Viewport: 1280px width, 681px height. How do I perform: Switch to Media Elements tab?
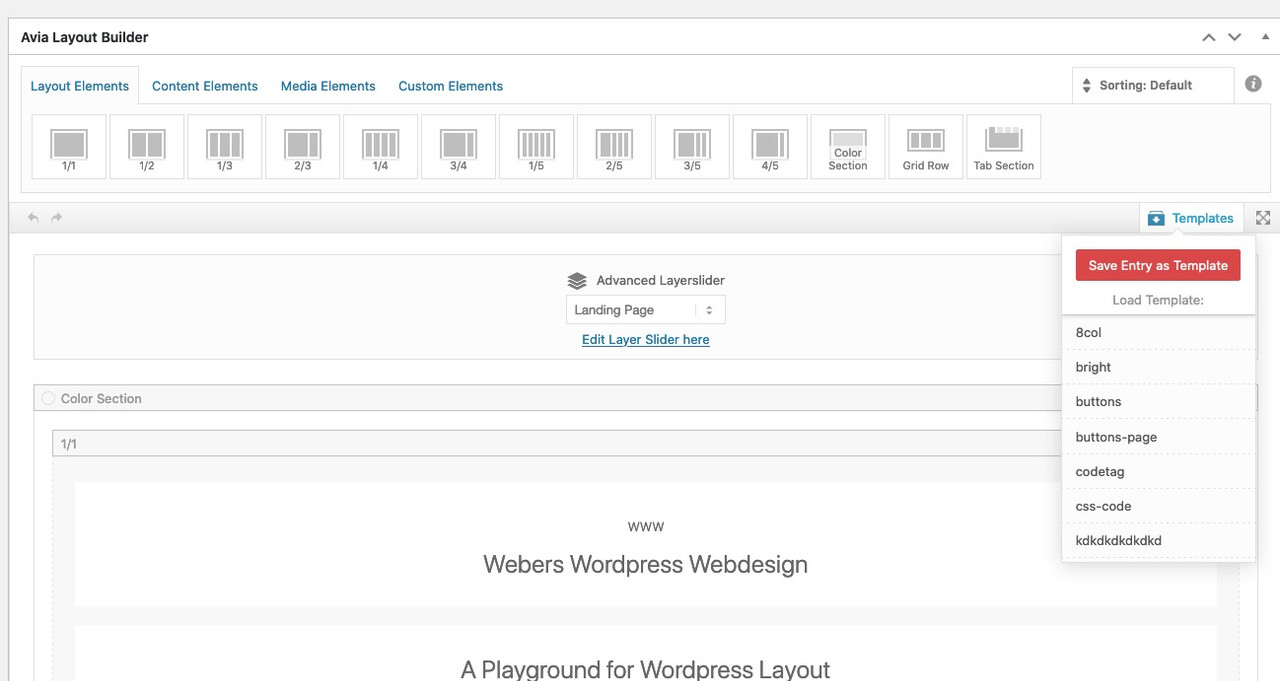(x=328, y=86)
